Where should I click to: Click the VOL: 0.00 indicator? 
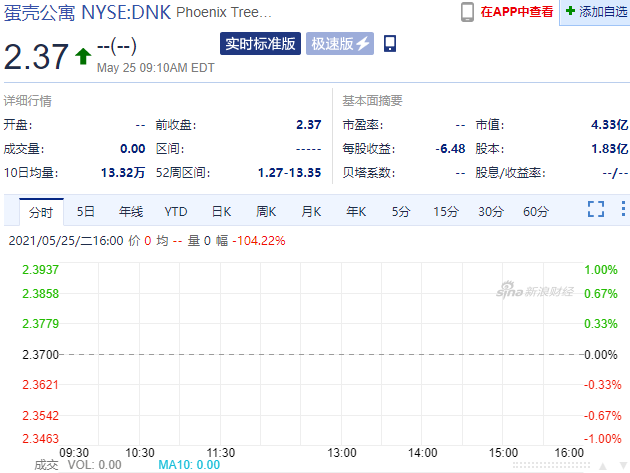(94, 465)
